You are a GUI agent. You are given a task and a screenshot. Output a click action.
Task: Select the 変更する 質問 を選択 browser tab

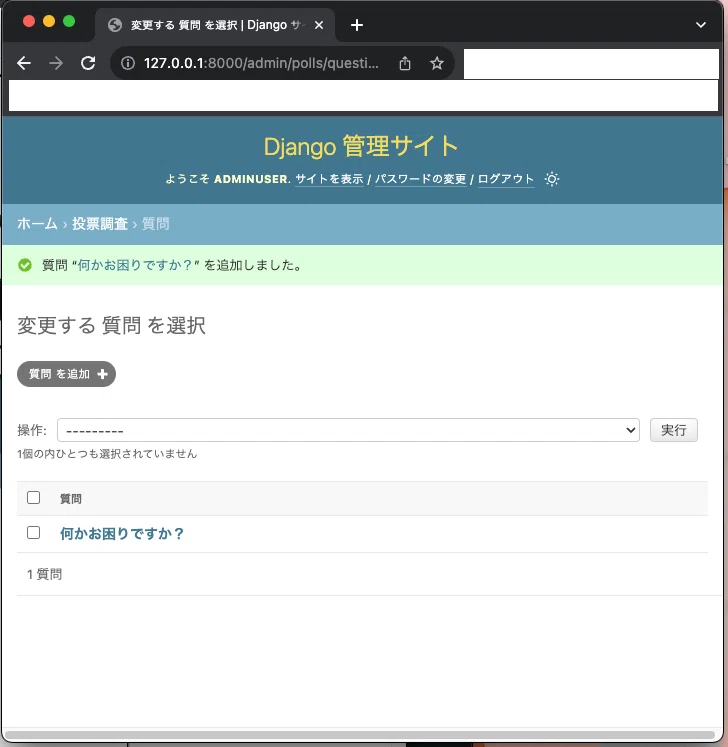tap(215, 25)
